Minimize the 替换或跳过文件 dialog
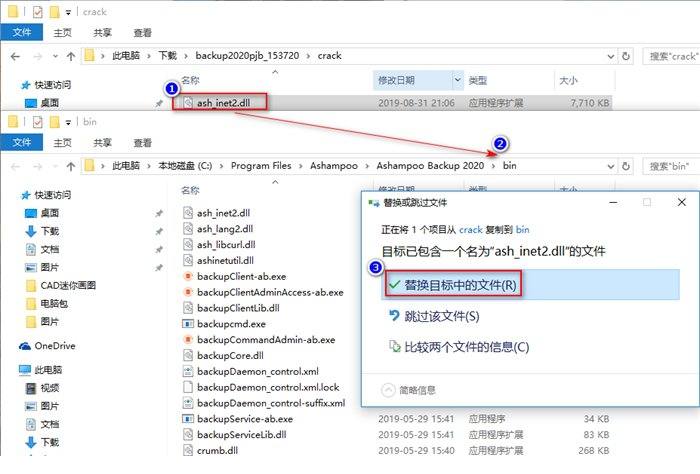This screenshot has height=474, width=700. 613,202
